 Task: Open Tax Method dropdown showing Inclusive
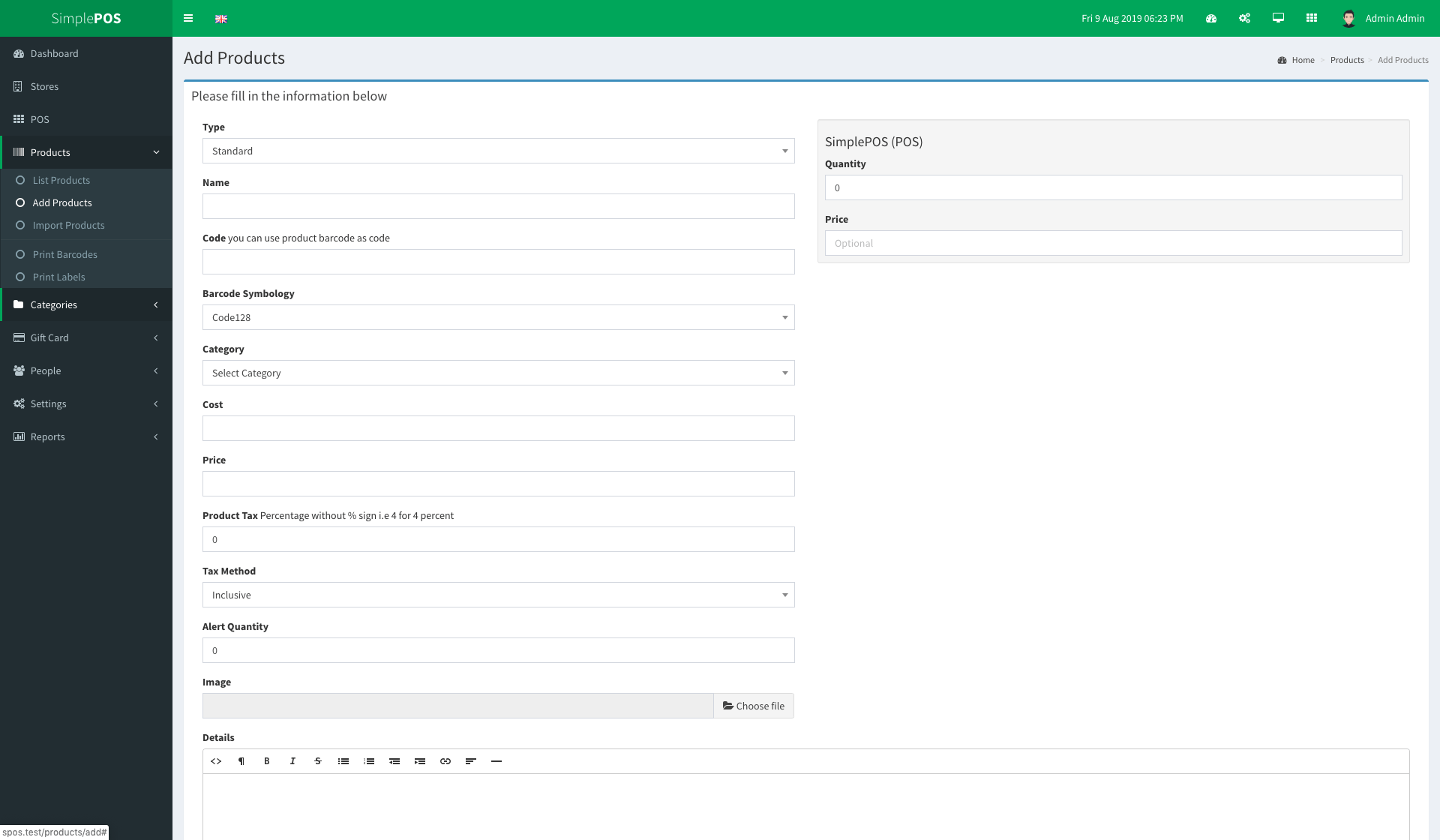[499, 595]
